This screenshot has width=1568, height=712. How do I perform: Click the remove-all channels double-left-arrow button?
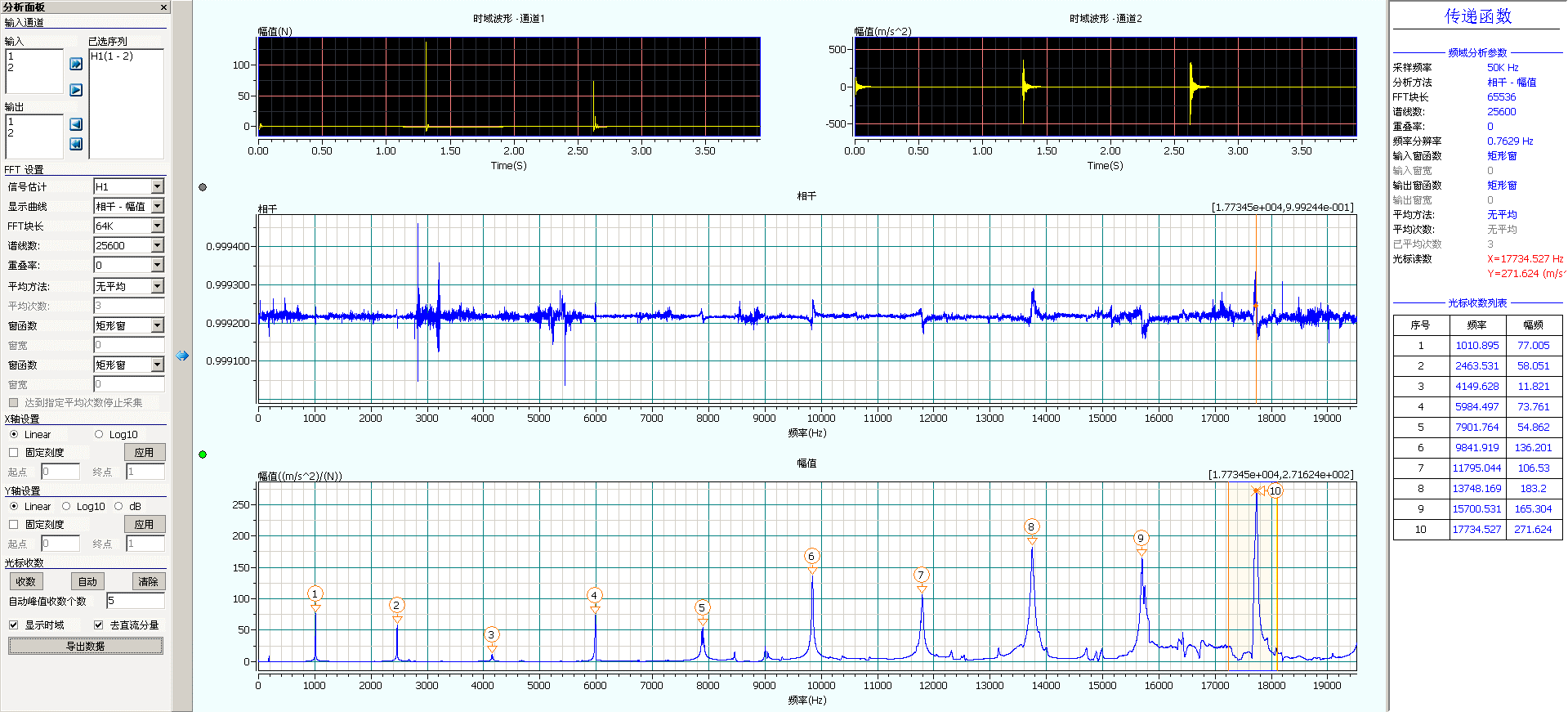pyautogui.click(x=76, y=144)
